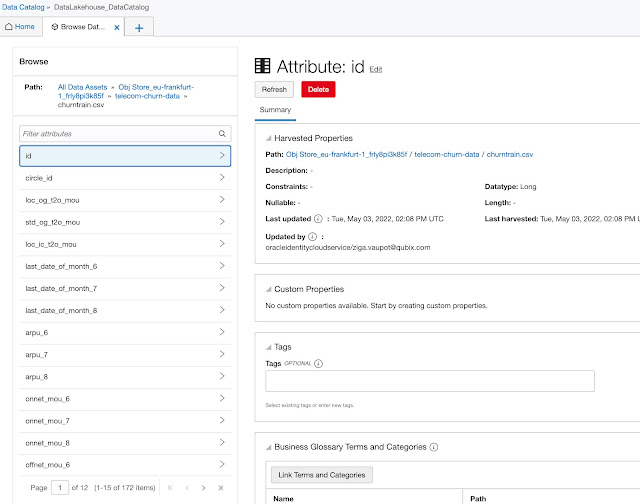
Task: Select arpu_8 attribute
Action: click(x=125, y=376)
